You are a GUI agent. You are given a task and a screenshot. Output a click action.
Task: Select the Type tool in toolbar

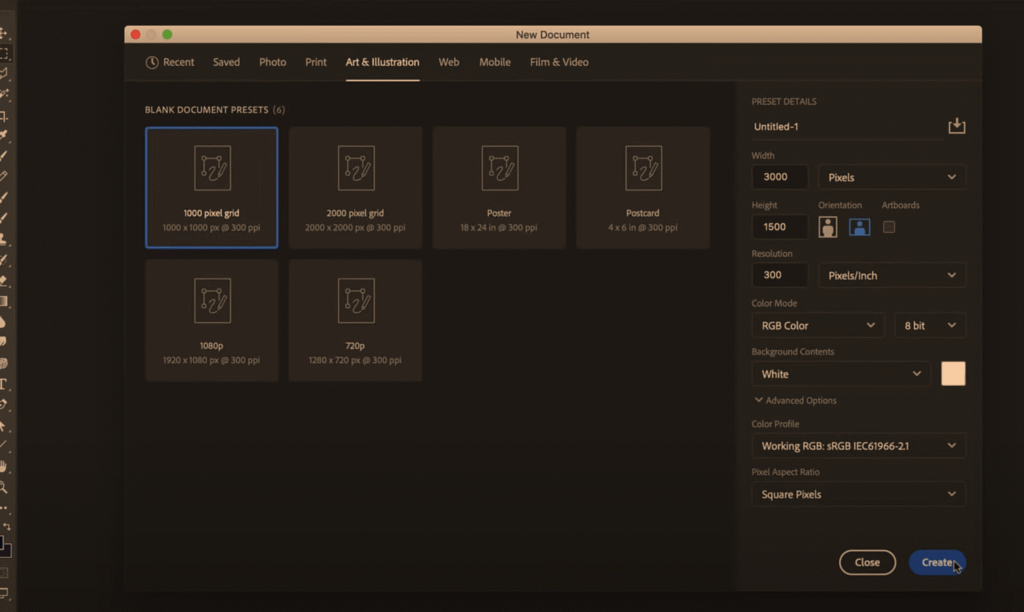click(x=4, y=384)
